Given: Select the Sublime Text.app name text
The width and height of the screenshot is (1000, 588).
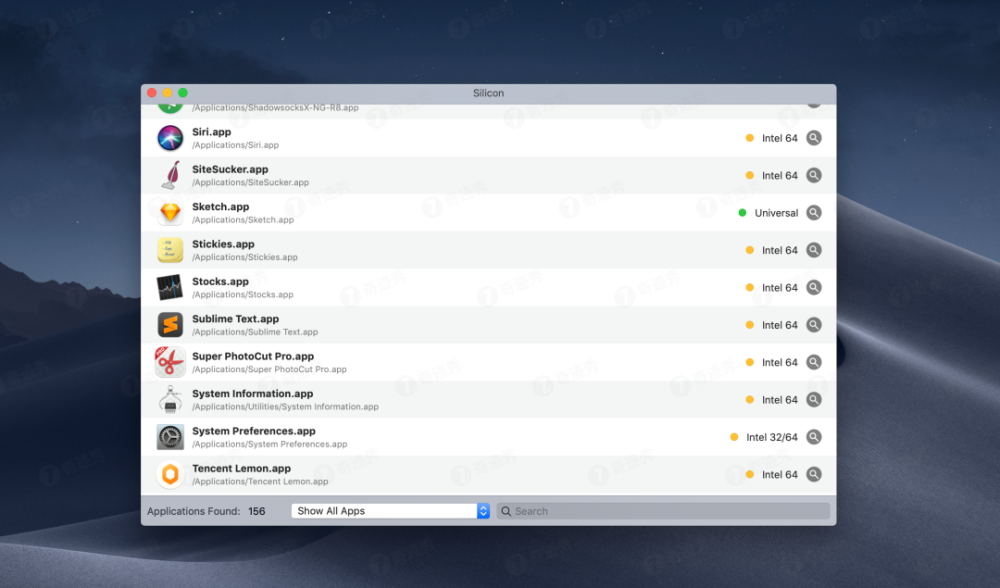Looking at the screenshot, I should [x=235, y=319].
